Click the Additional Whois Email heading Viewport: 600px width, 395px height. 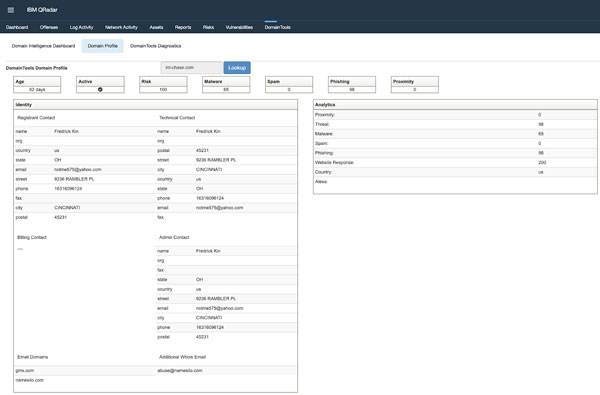pyautogui.click(x=183, y=357)
